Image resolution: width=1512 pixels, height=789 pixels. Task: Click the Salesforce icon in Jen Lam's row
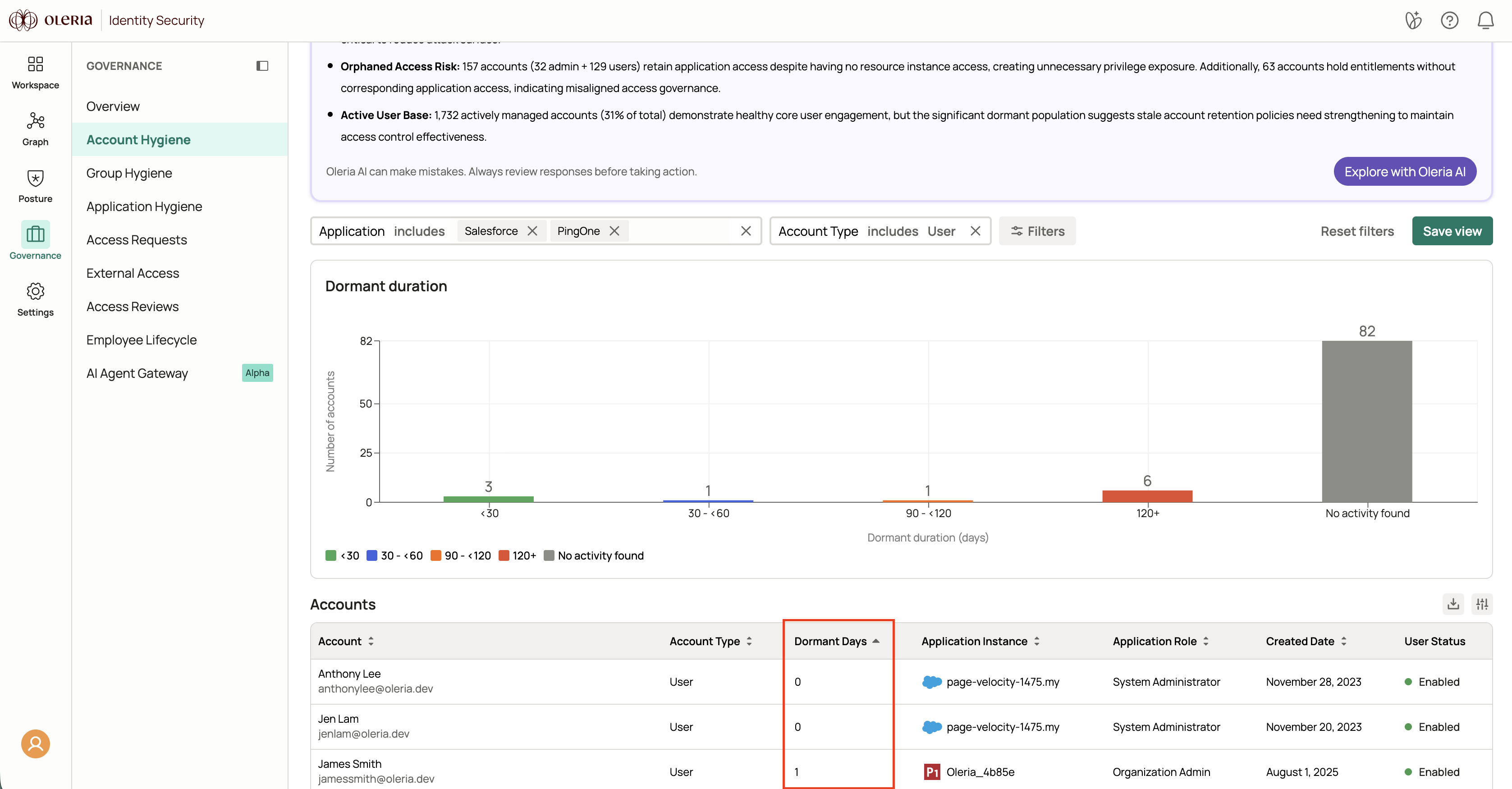pos(932,727)
